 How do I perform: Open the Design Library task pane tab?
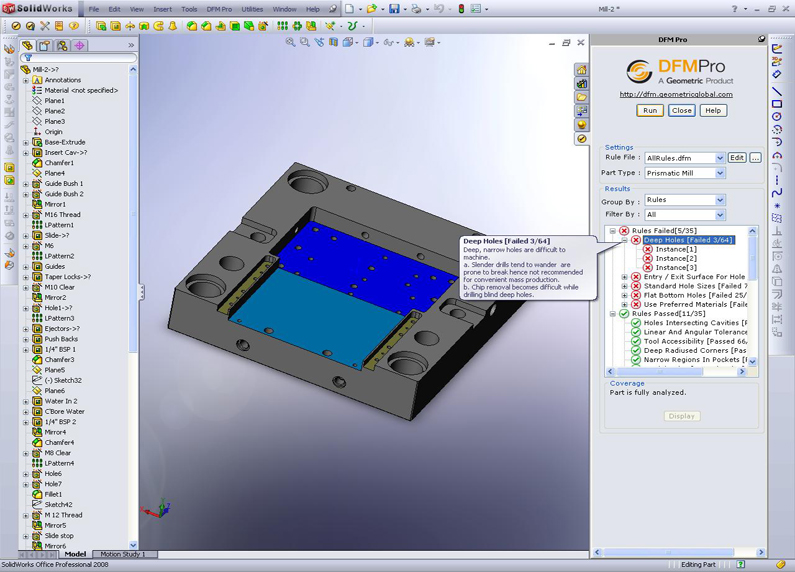[x=582, y=84]
